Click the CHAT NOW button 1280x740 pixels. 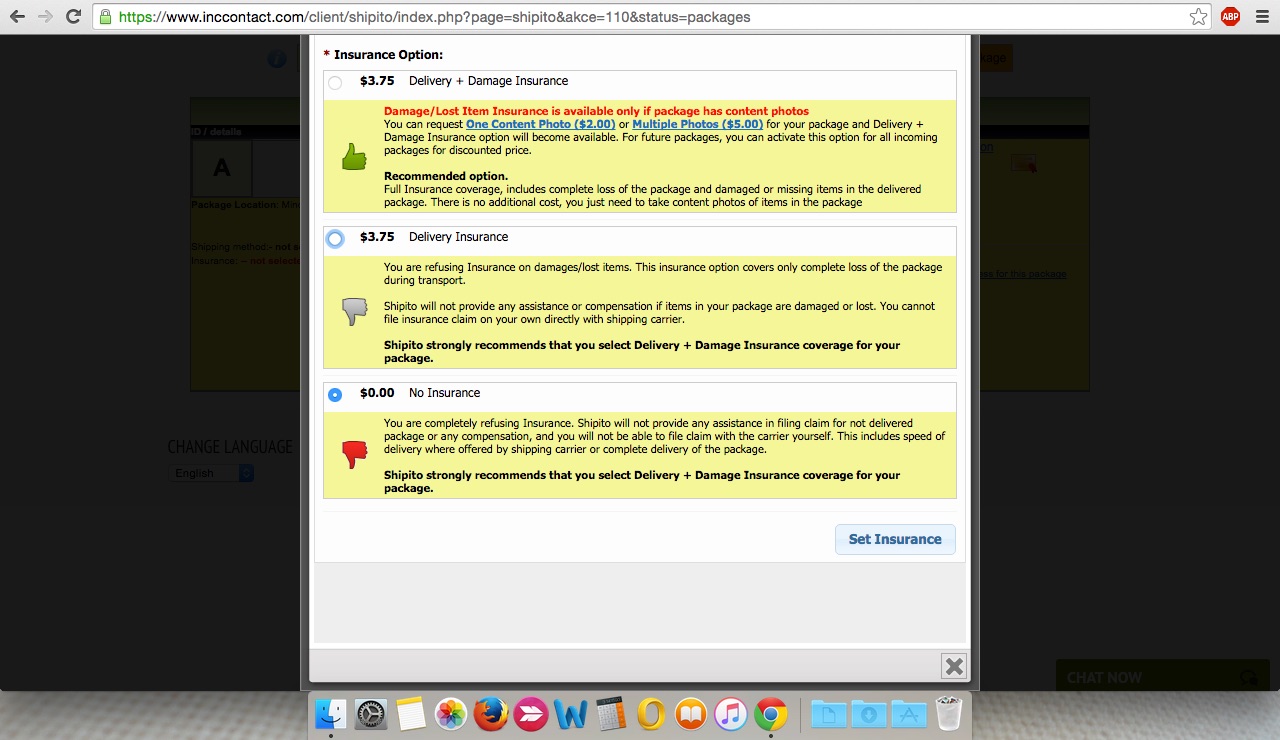(x=1163, y=677)
